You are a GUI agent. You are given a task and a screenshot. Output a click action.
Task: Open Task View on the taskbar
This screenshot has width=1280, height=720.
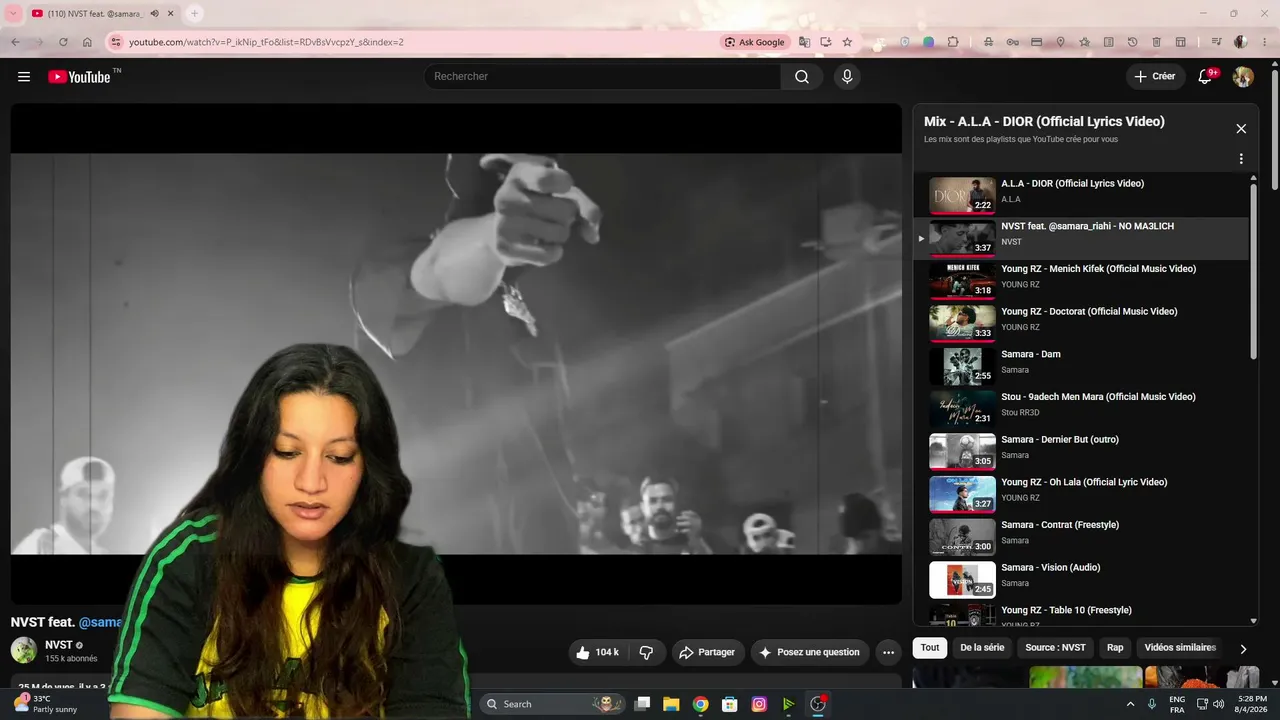pos(643,704)
